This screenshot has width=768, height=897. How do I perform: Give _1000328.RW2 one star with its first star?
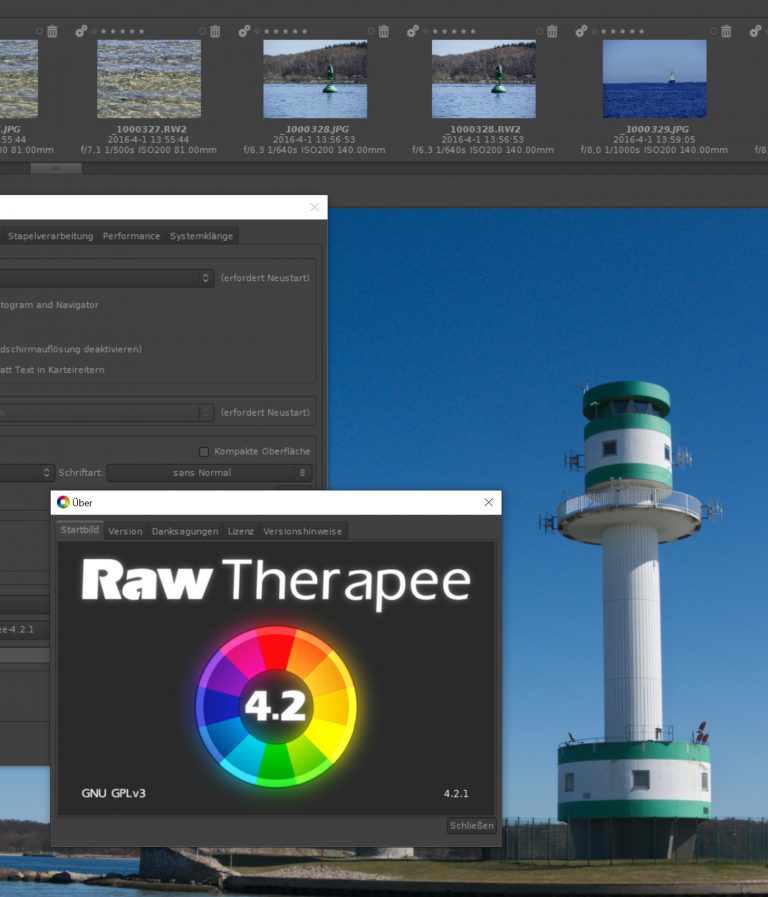435,31
